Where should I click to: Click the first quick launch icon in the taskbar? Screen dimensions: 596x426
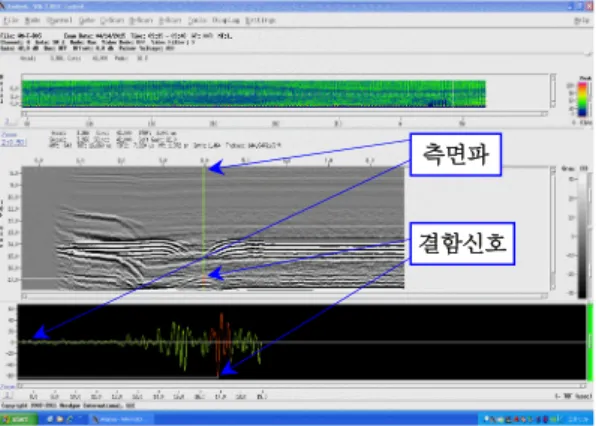tap(50, 419)
